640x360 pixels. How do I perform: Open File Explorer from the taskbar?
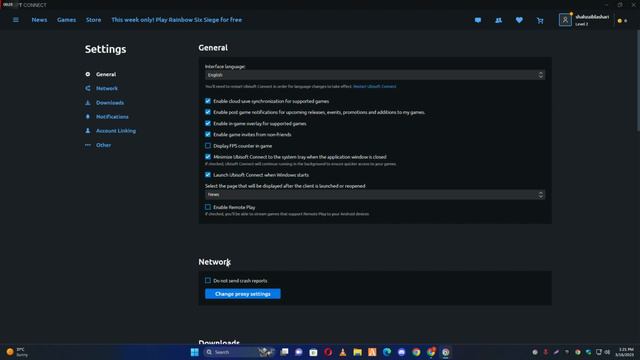(x=358, y=352)
